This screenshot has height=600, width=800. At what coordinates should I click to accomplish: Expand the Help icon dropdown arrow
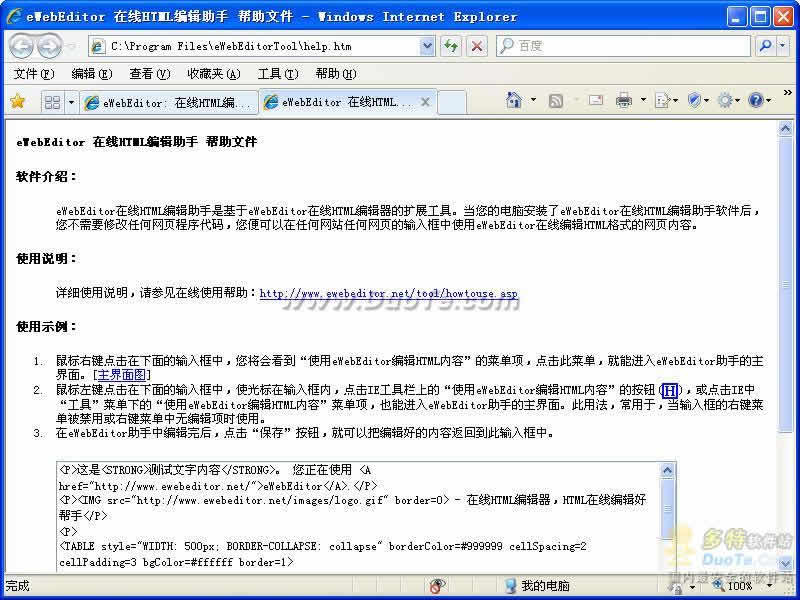click(768, 100)
